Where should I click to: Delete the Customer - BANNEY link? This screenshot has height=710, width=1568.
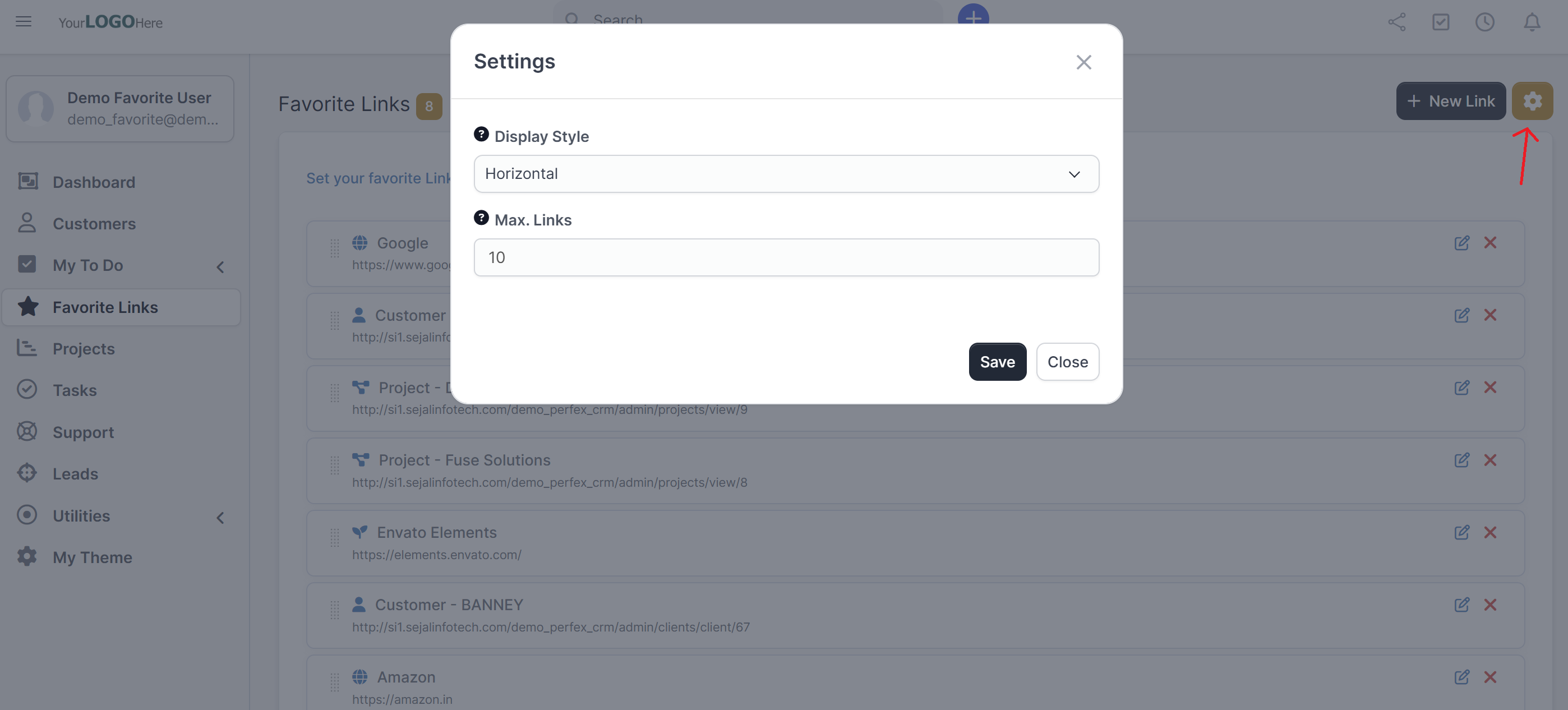[x=1489, y=605]
